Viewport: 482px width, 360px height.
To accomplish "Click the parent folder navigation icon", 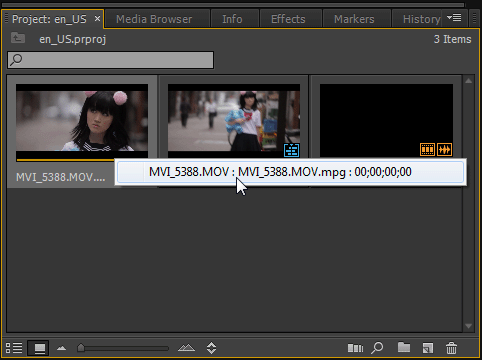I will [x=18, y=38].
